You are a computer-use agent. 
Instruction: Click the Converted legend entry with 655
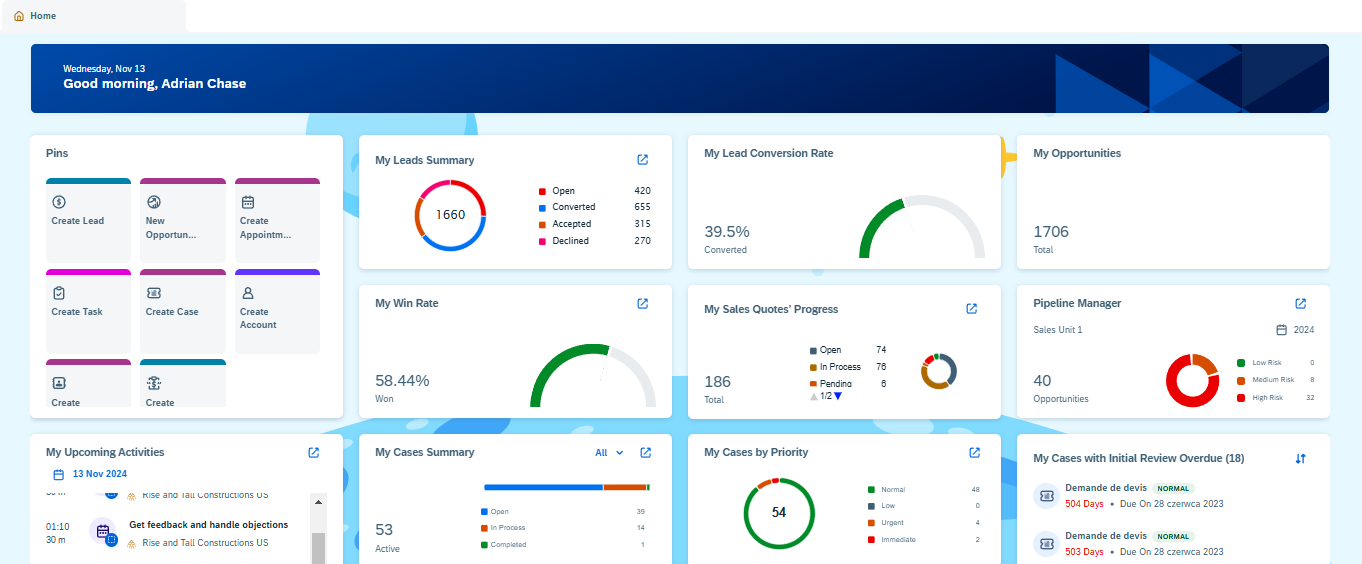[595, 207]
